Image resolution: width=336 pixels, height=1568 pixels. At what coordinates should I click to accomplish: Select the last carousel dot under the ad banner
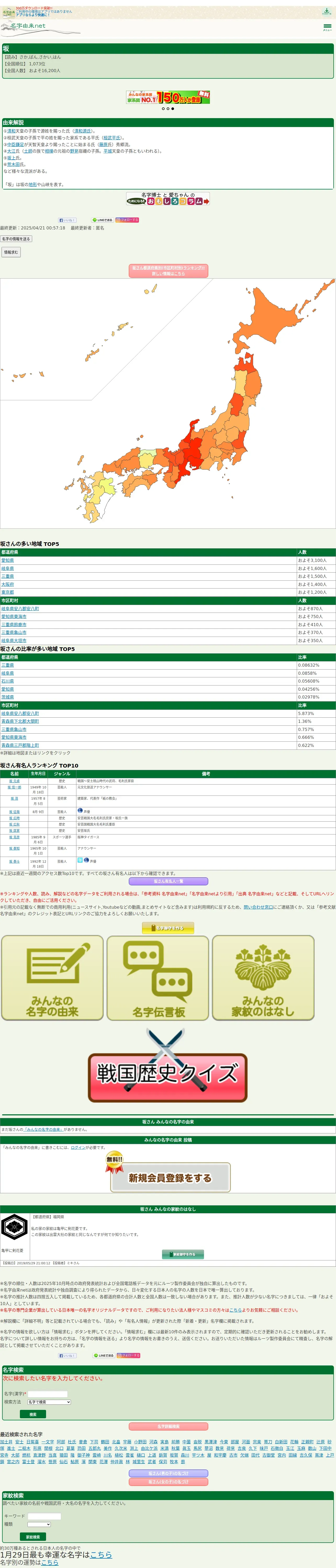tap(172, 109)
